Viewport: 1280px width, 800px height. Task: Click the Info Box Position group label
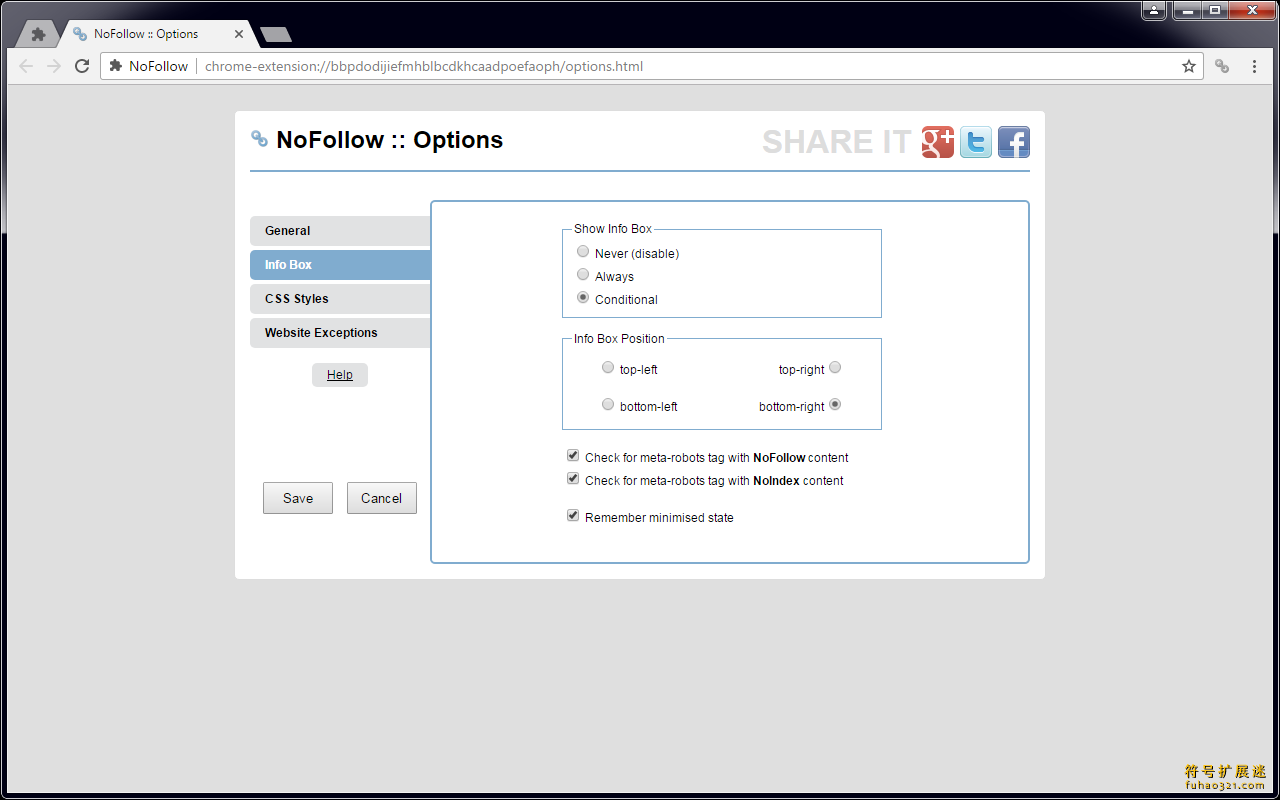click(x=619, y=339)
